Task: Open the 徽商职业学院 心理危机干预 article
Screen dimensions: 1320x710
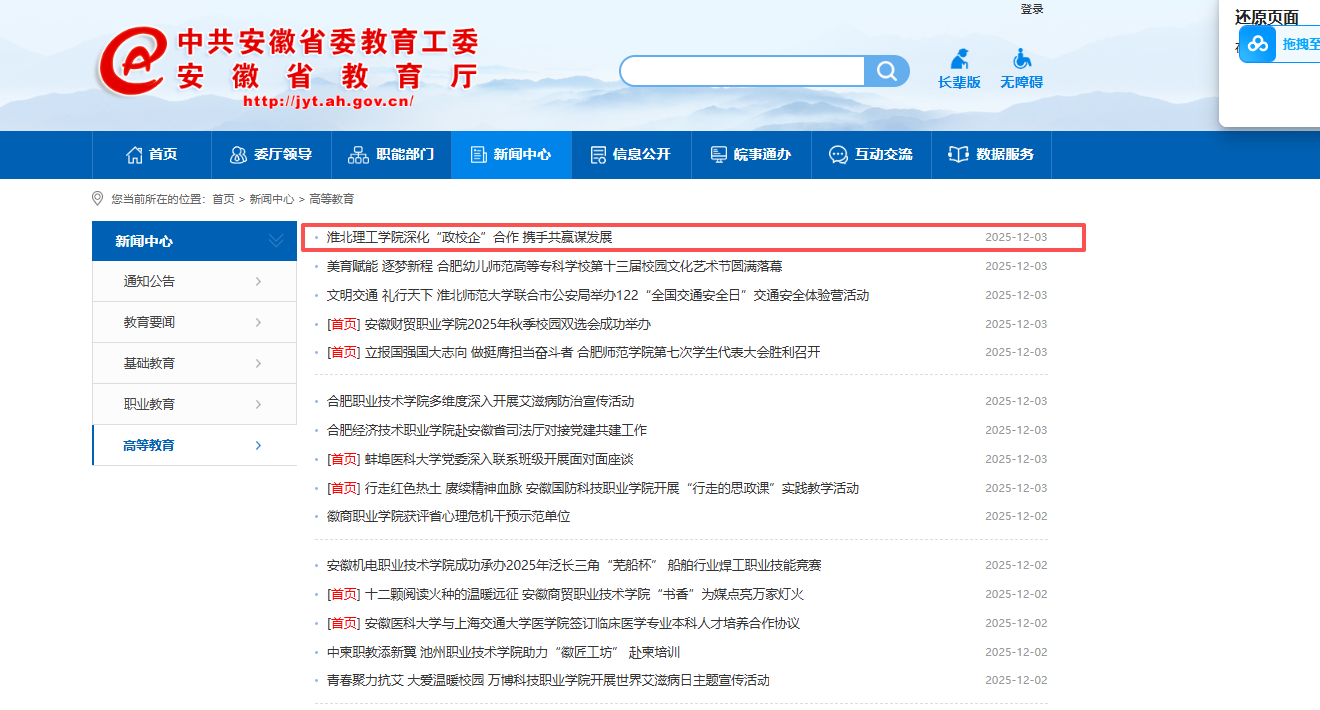Action: (x=448, y=517)
